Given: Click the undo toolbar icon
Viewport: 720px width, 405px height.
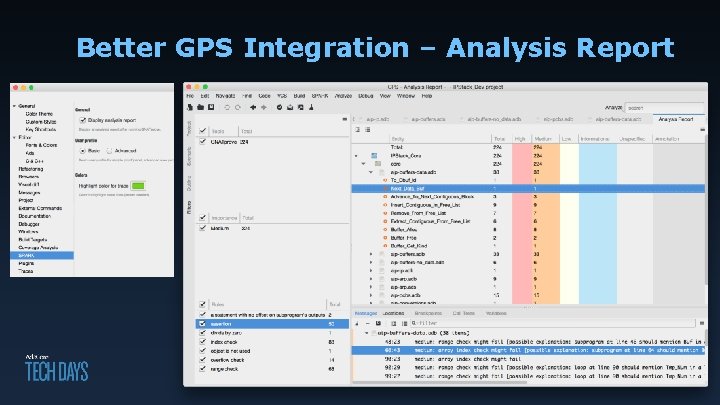Looking at the screenshot, I should [x=227, y=107].
